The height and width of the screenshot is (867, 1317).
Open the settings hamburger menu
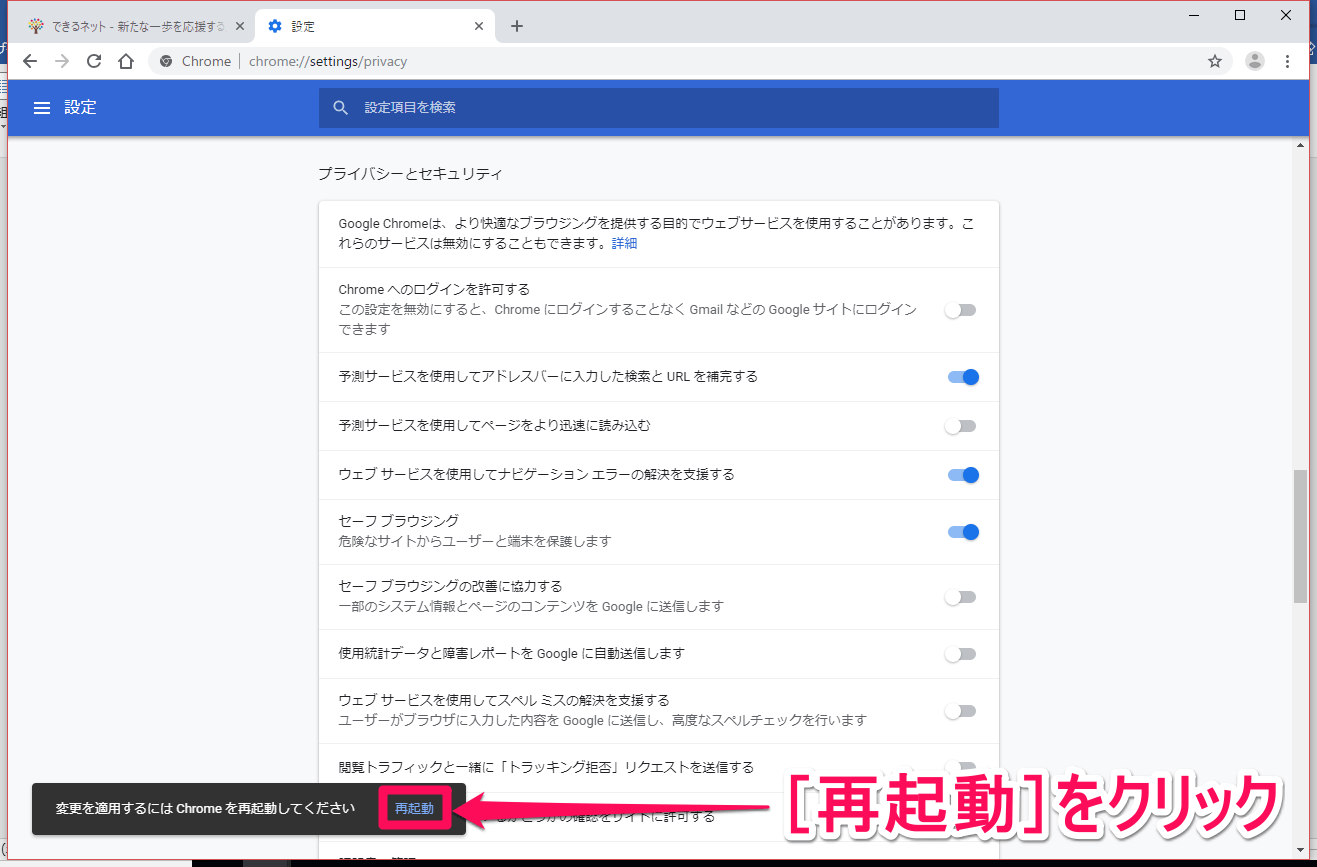[42, 108]
